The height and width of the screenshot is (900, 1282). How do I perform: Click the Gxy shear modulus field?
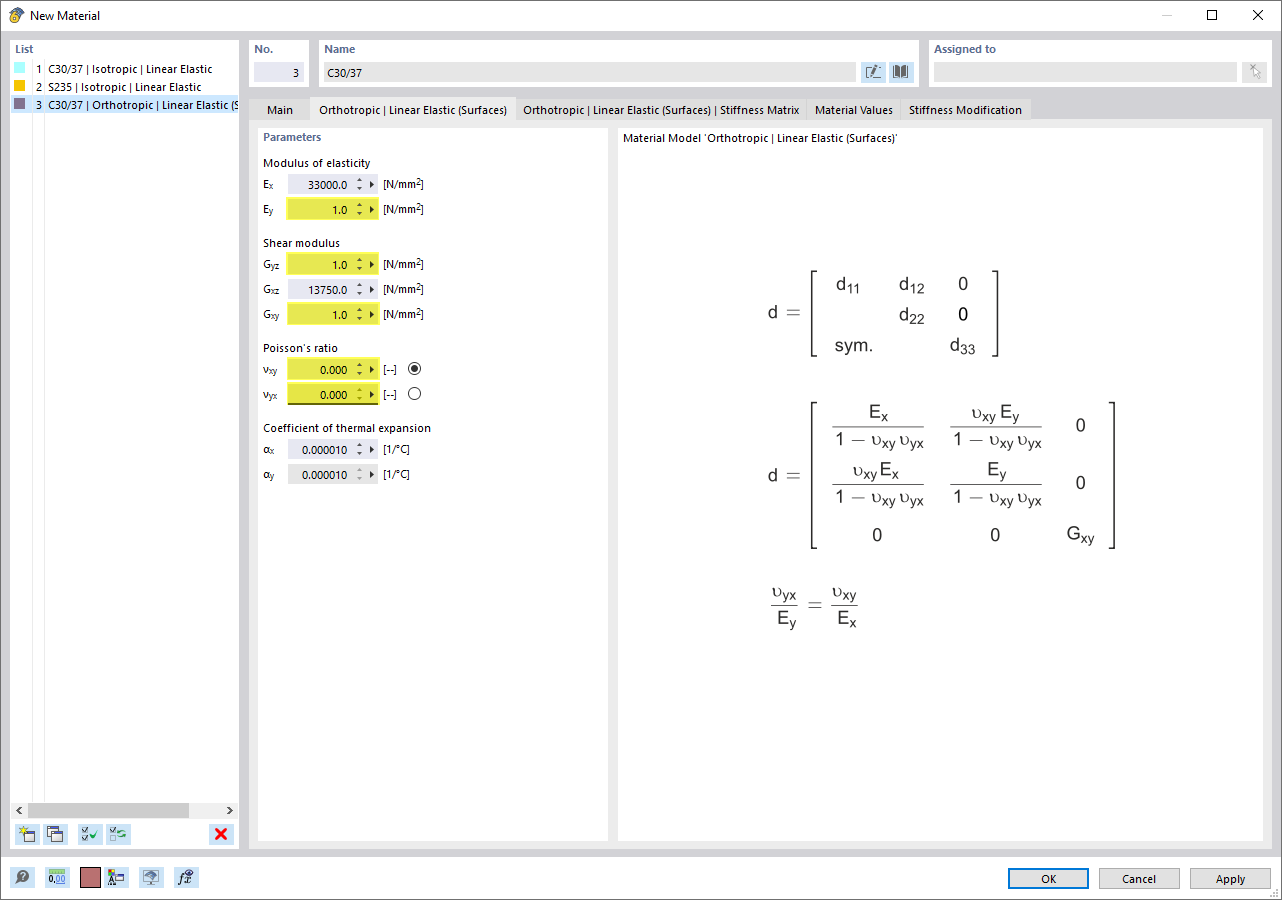(320, 315)
